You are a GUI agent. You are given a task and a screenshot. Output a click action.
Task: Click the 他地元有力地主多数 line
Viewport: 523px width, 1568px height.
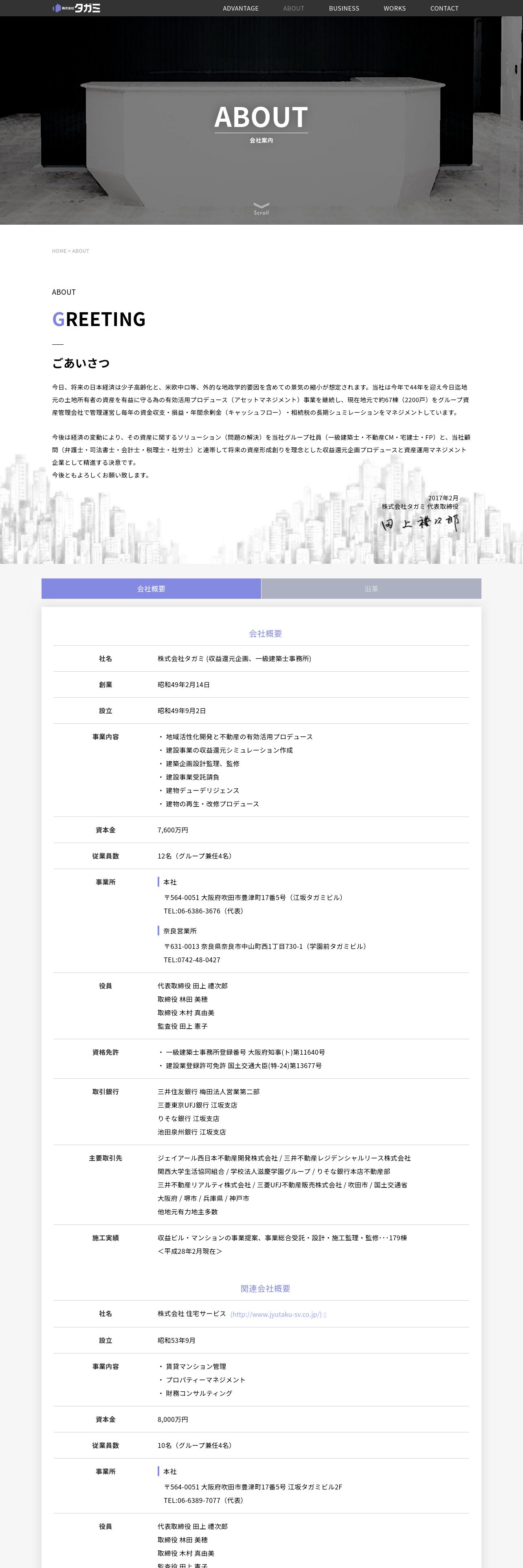click(187, 1212)
